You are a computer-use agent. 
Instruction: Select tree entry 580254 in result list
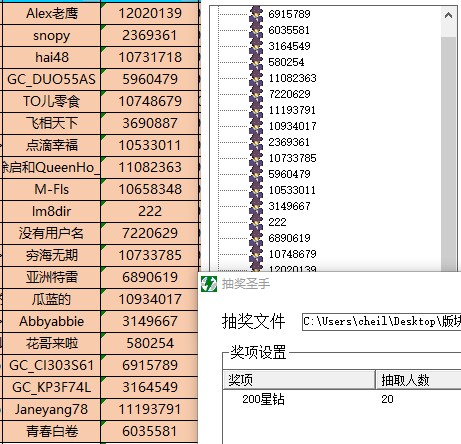tap(286, 62)
